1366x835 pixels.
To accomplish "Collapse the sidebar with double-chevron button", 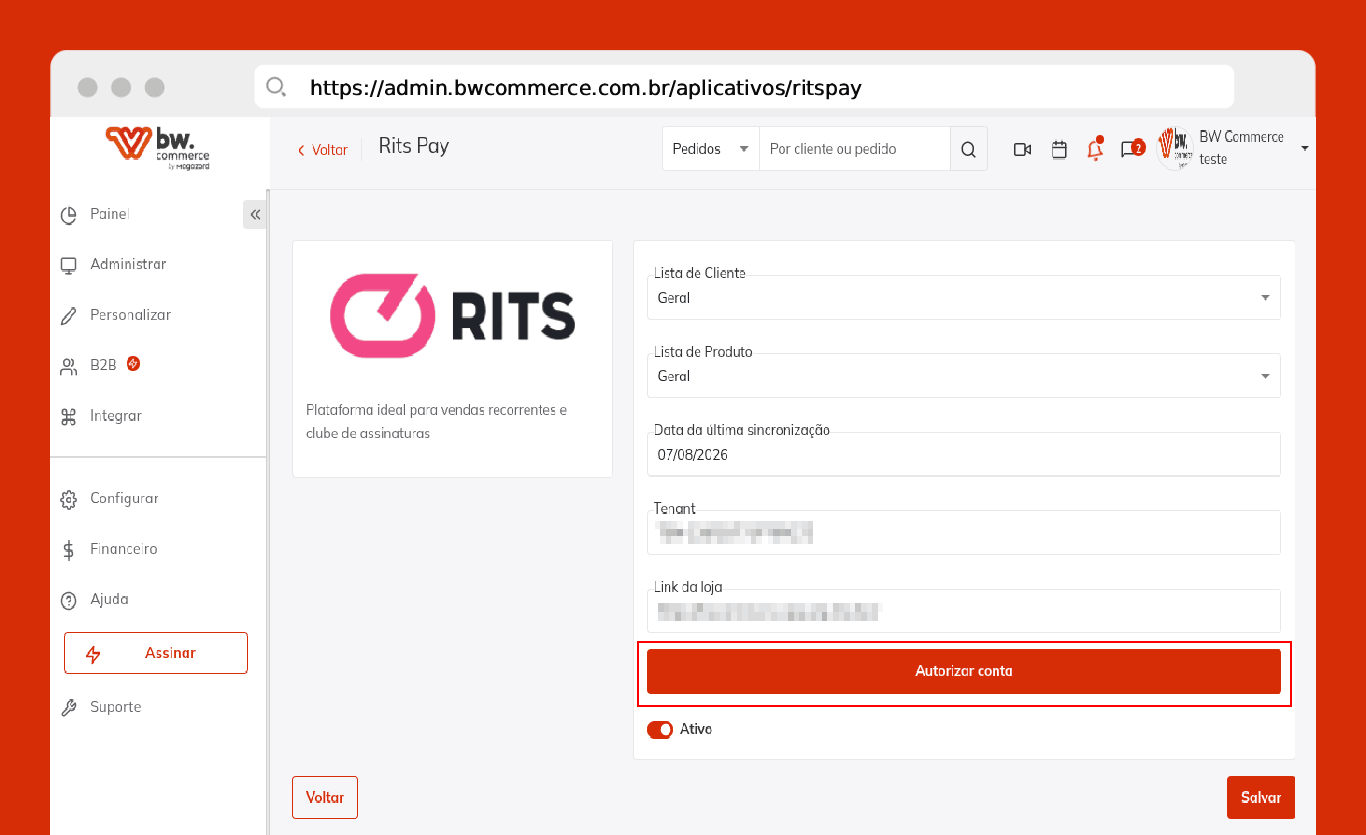I will tap(255, 215).
